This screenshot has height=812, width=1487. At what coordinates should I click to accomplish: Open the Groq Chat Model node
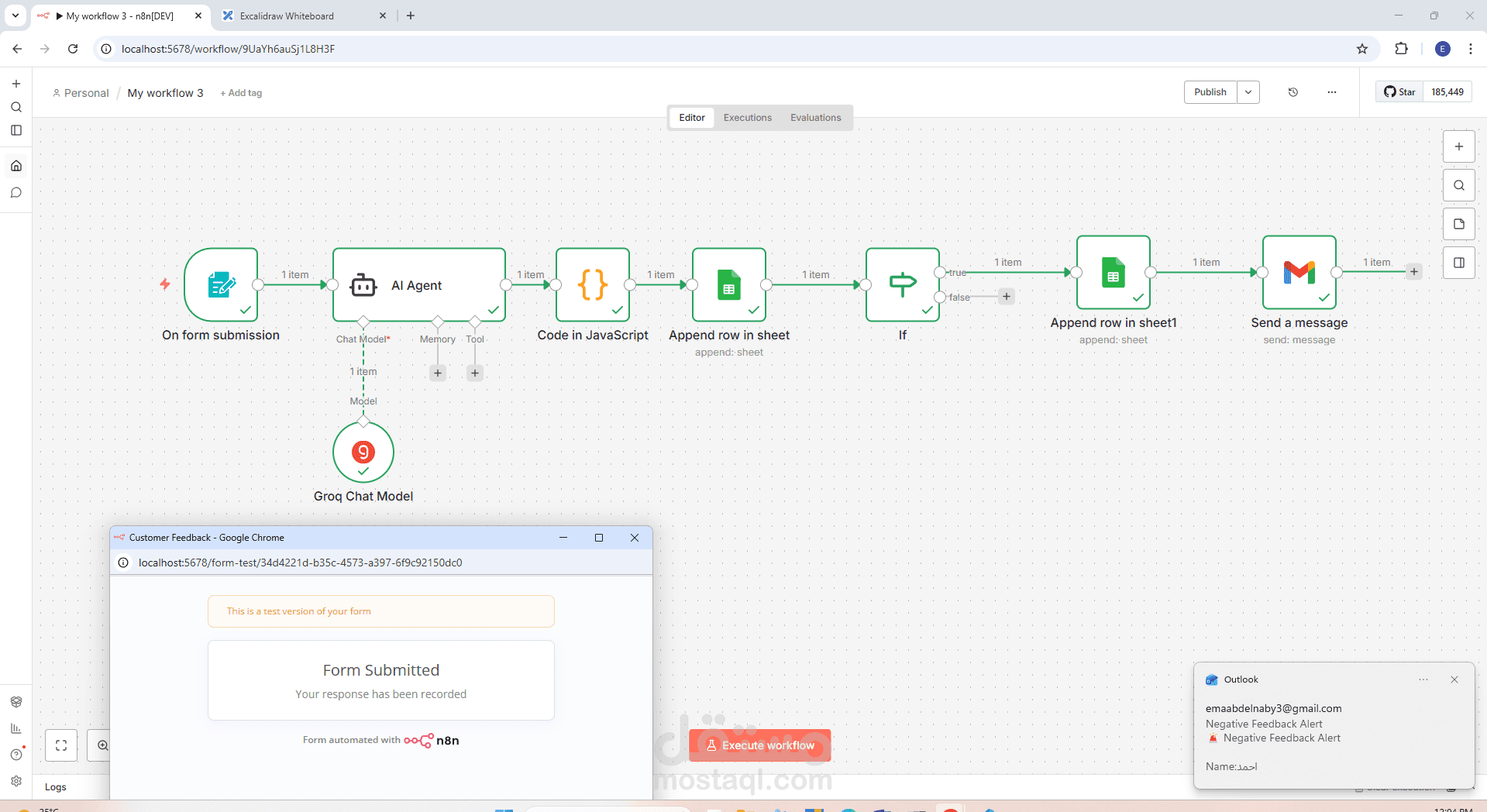click(x=363, y=452)
